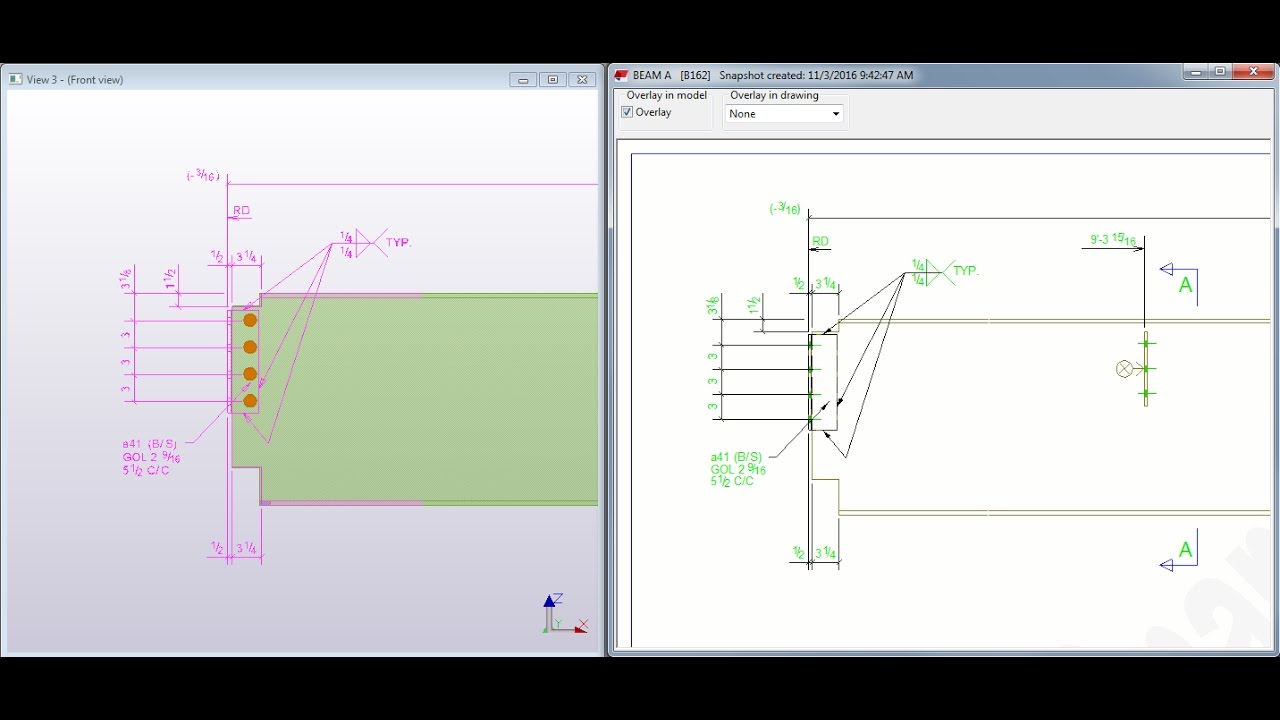
Task: Select the green a41 (B/S) part label
Action: pos(736,457)
